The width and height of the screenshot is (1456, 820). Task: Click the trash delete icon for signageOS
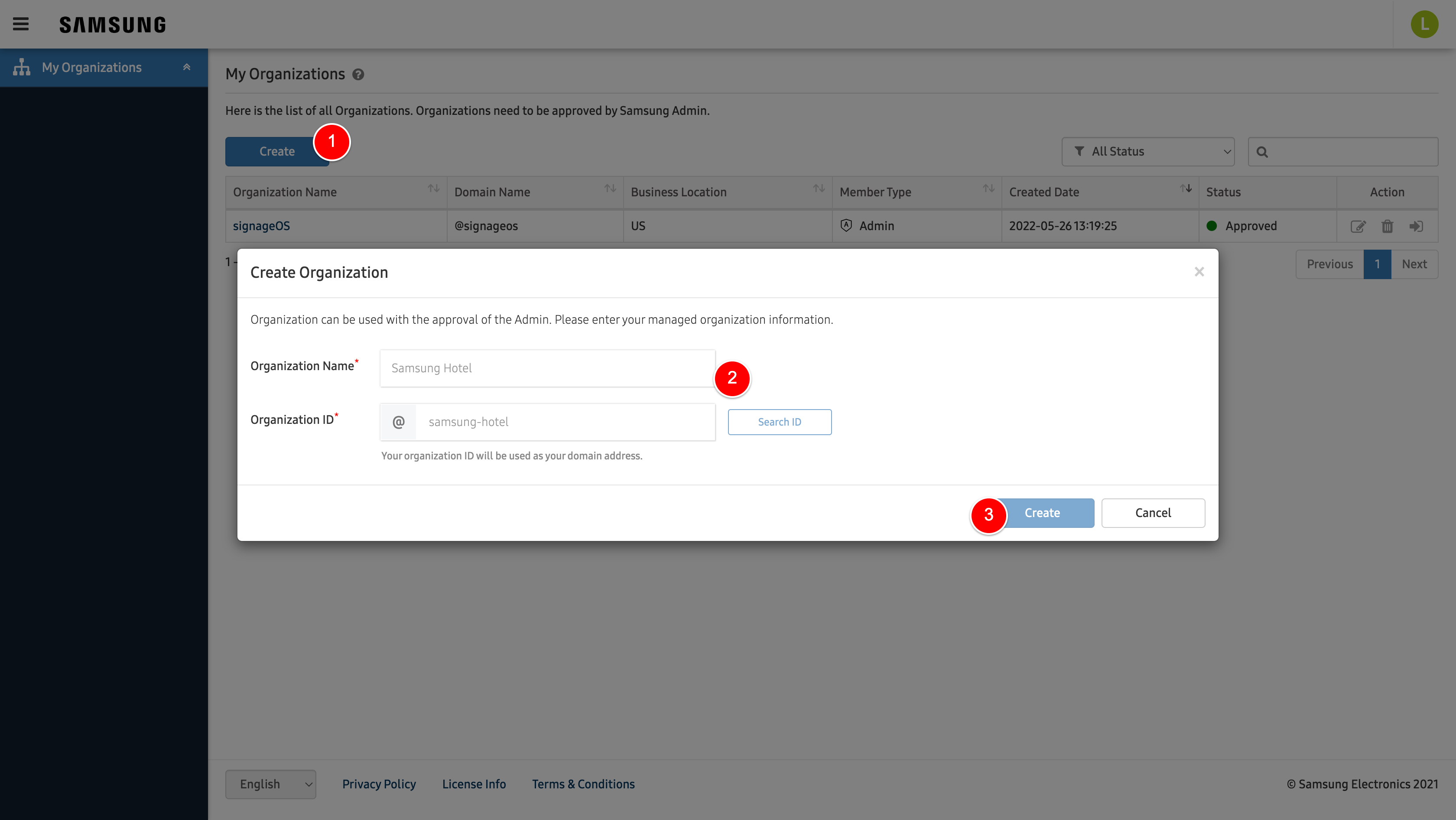(x=1387, y=227)
